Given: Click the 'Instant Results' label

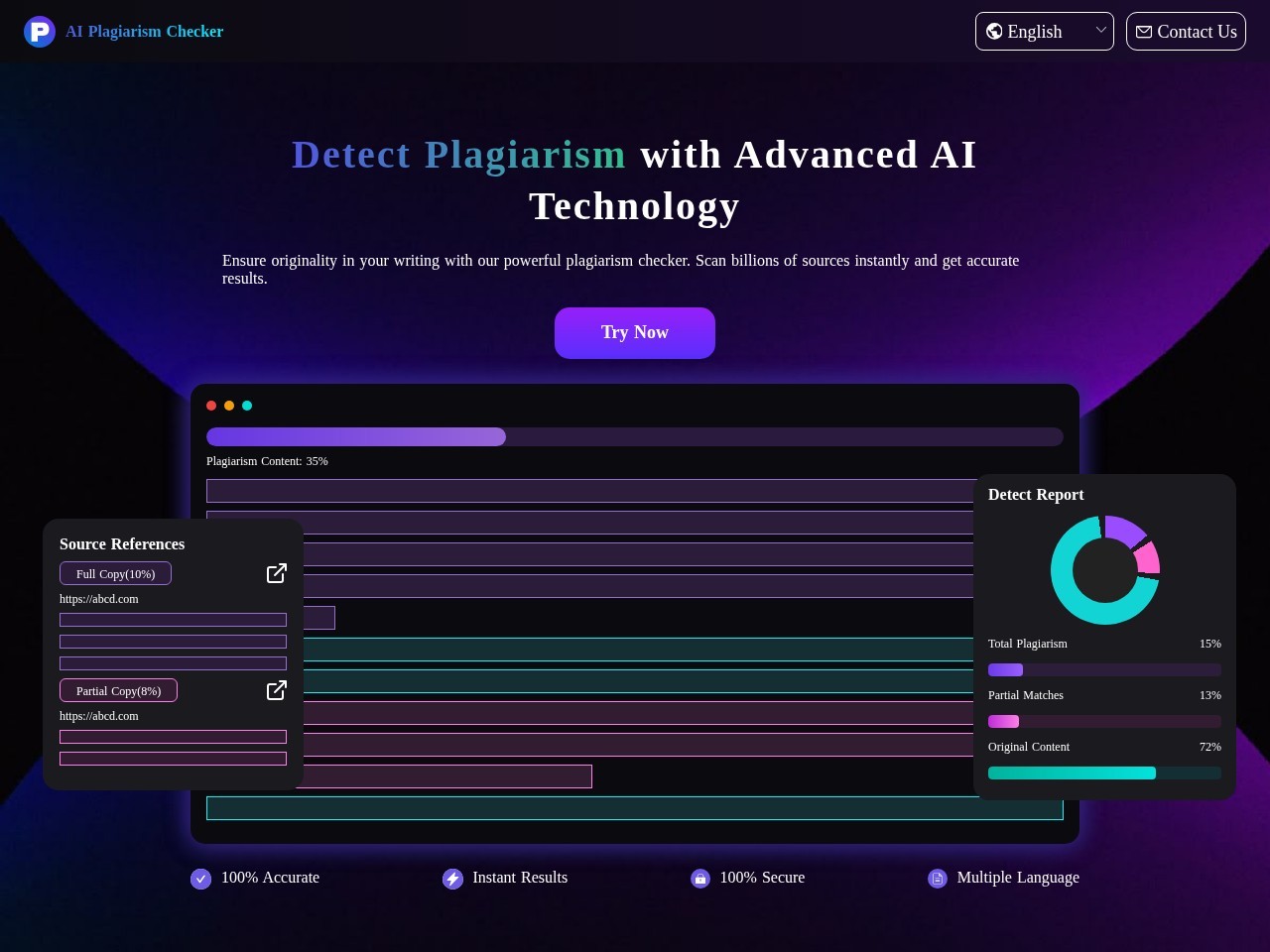Looking at the screenshot, I should (520, 878).
